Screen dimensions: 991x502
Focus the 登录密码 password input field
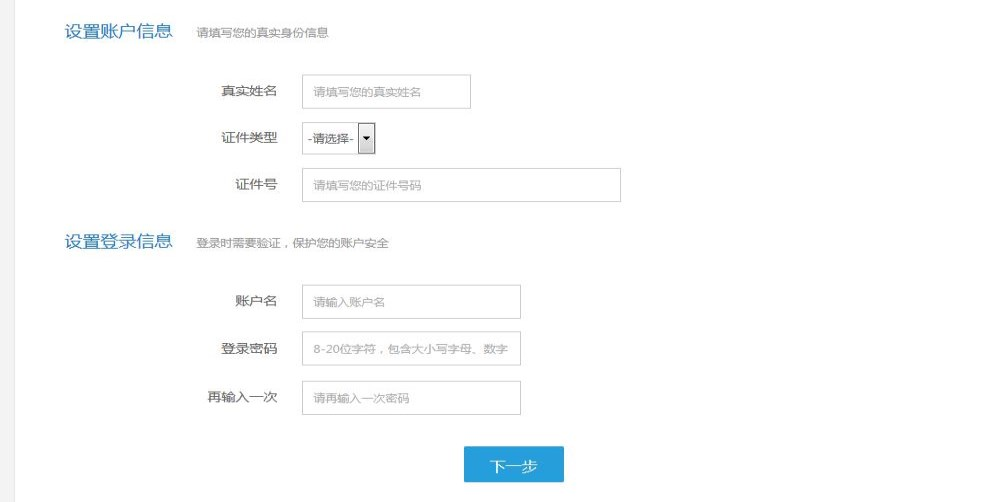coord(411,349)
